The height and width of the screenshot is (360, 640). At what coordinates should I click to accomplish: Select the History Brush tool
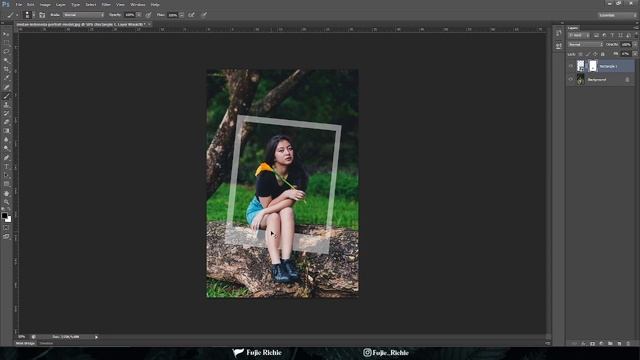point(6,113)
